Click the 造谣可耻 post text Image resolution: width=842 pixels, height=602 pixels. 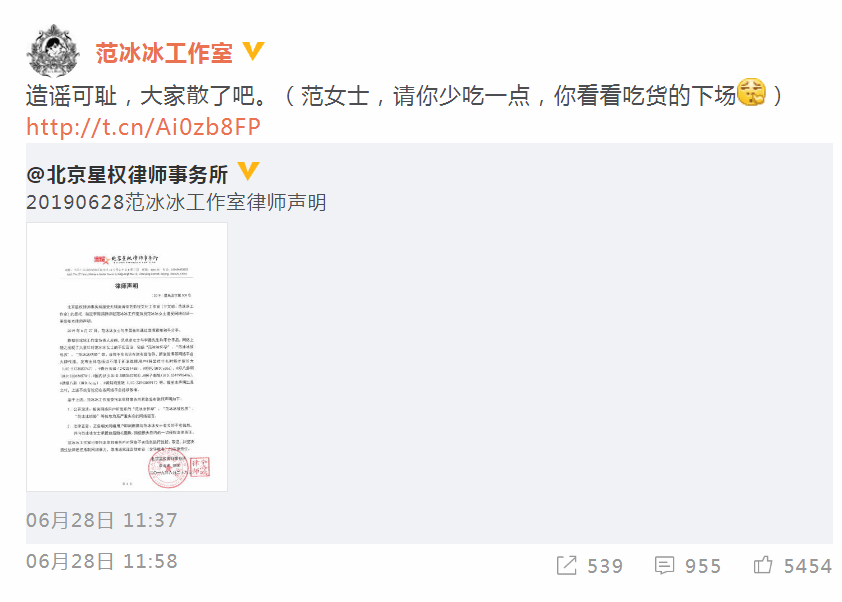pyautogui.click(x=71, y=96)
